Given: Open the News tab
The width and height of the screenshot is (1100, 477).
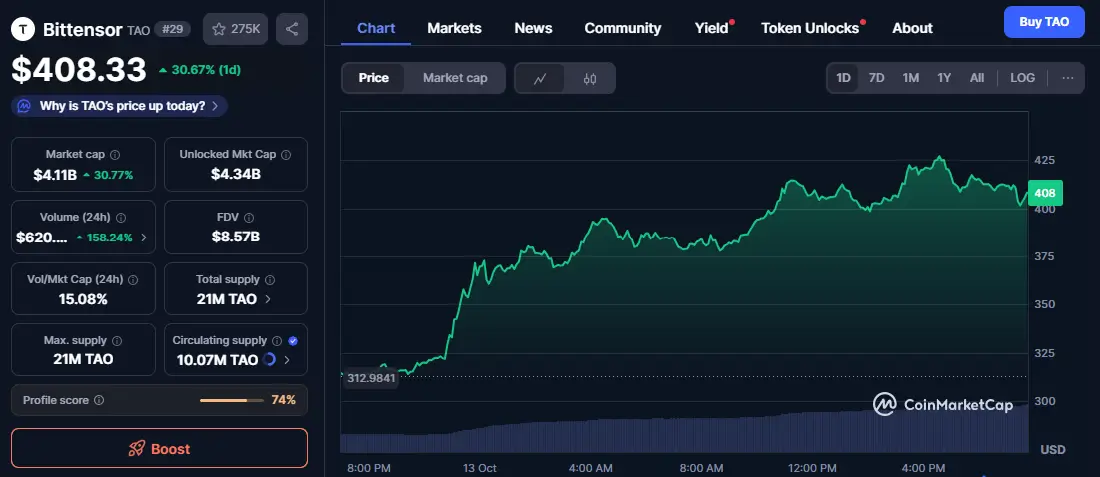Looking at the screenshot, I should pyautogui.click(x=533, y=28).
